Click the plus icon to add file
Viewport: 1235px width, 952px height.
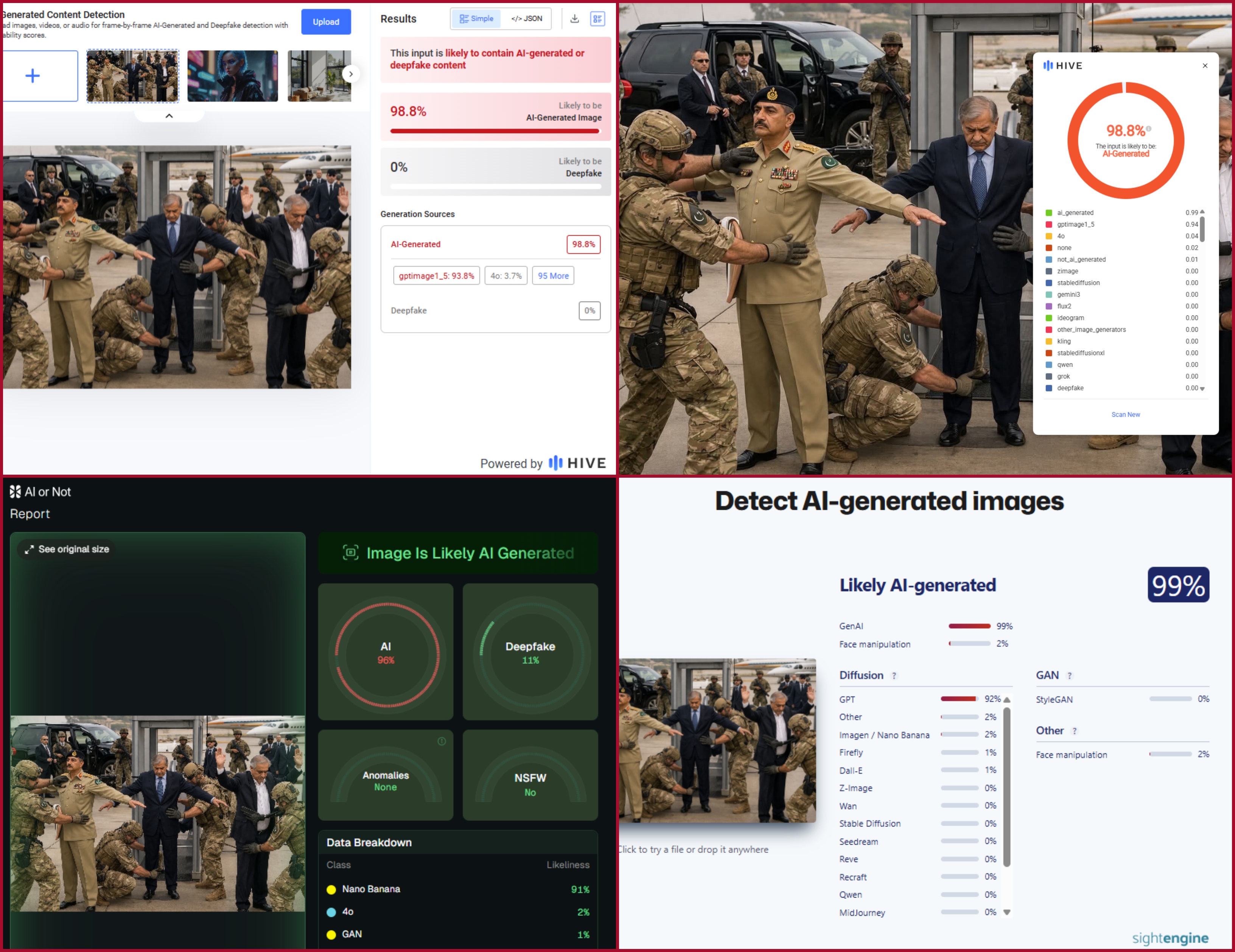[33, 76]
